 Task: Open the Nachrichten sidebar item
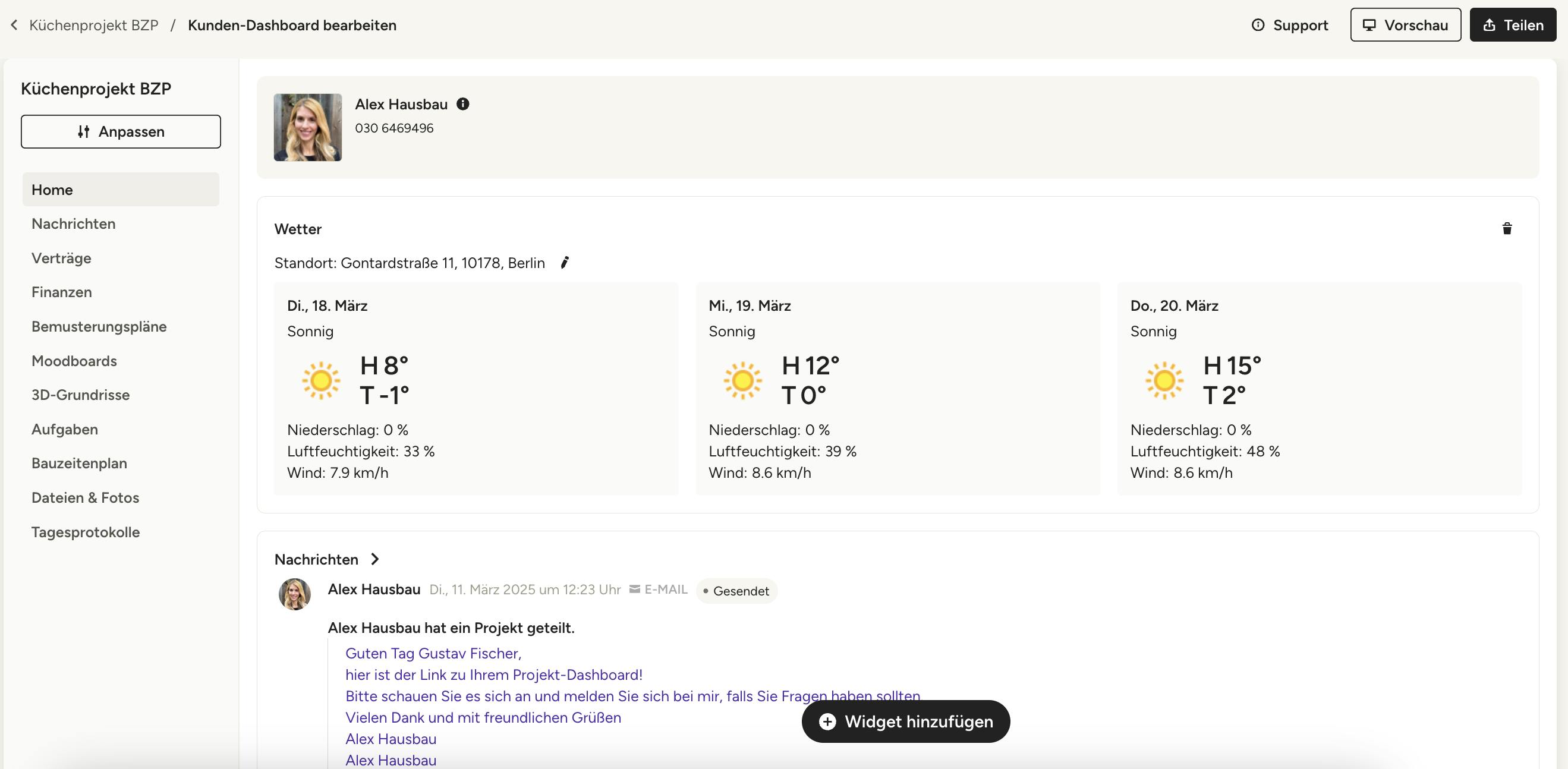[74, 224]
